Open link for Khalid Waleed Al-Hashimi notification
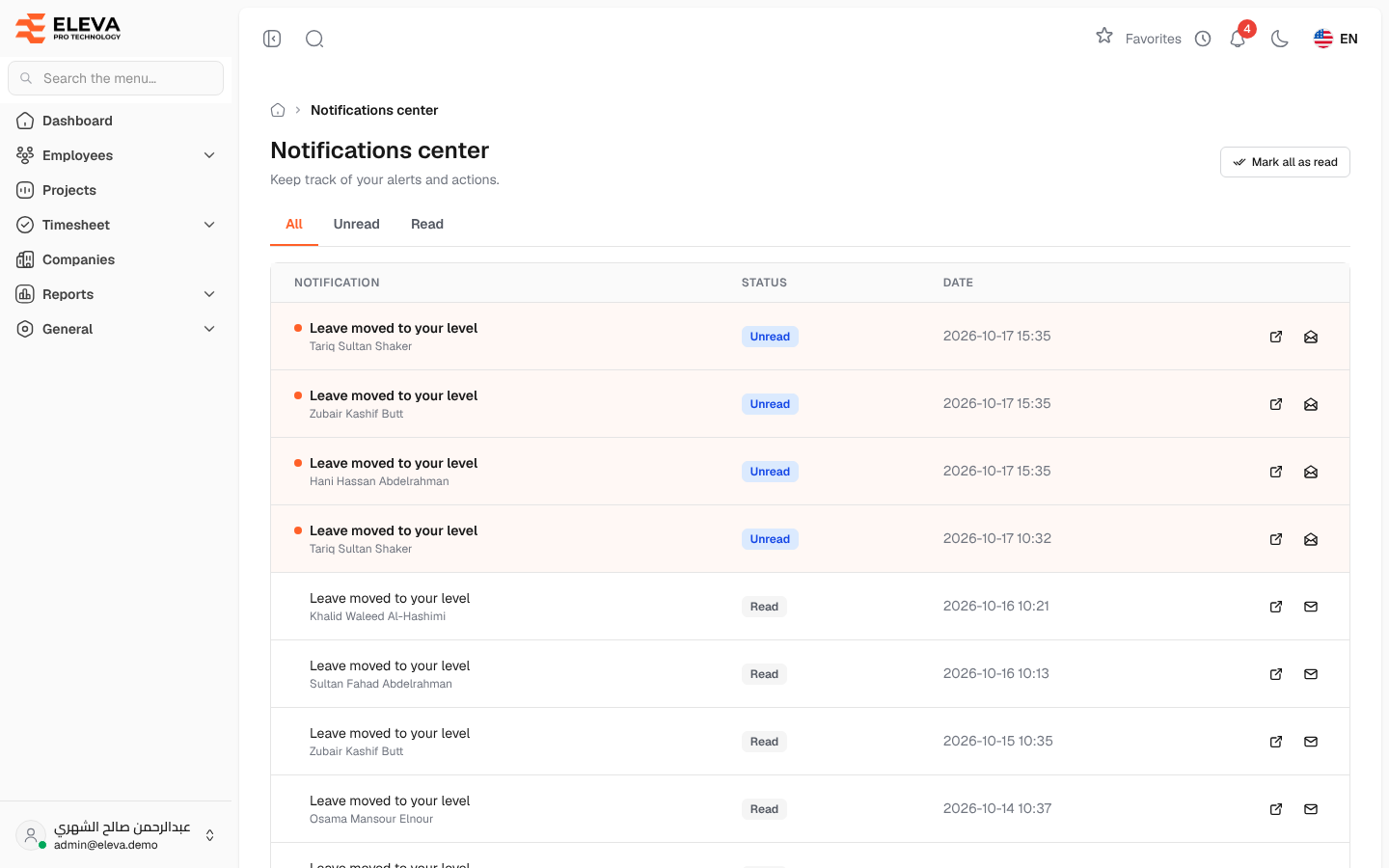This screenshot has width=1389, height=868. (x=1276, y=607)
